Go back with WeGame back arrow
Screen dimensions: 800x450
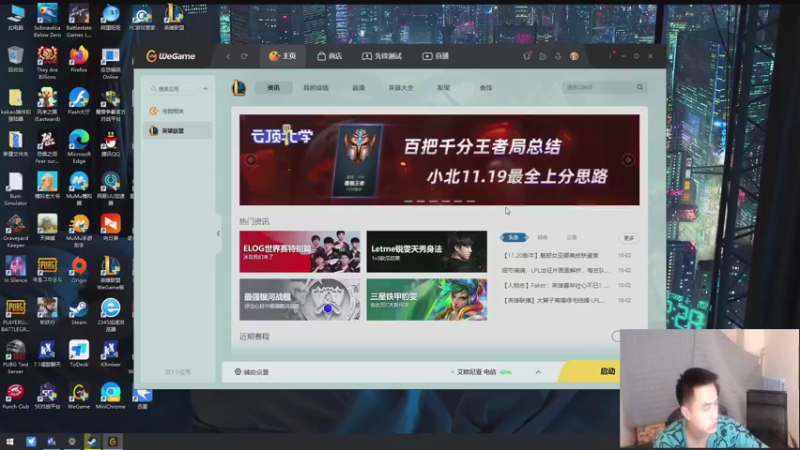(x=228, y=56)
